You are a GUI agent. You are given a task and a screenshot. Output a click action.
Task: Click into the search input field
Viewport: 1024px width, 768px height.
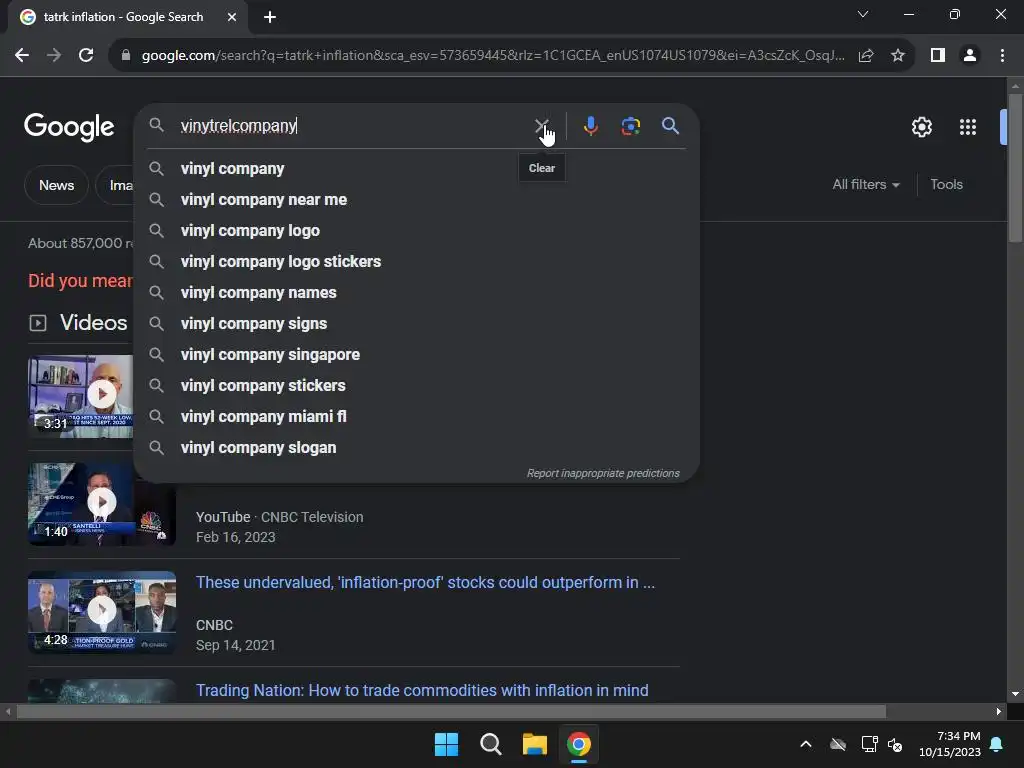click(x=353, y=125)
